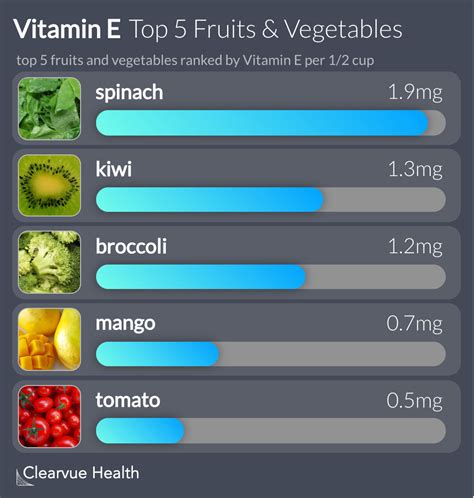This screenshot has width=474, height=498.
Task: Click the mango fruit image
Action: coord(50,339)
